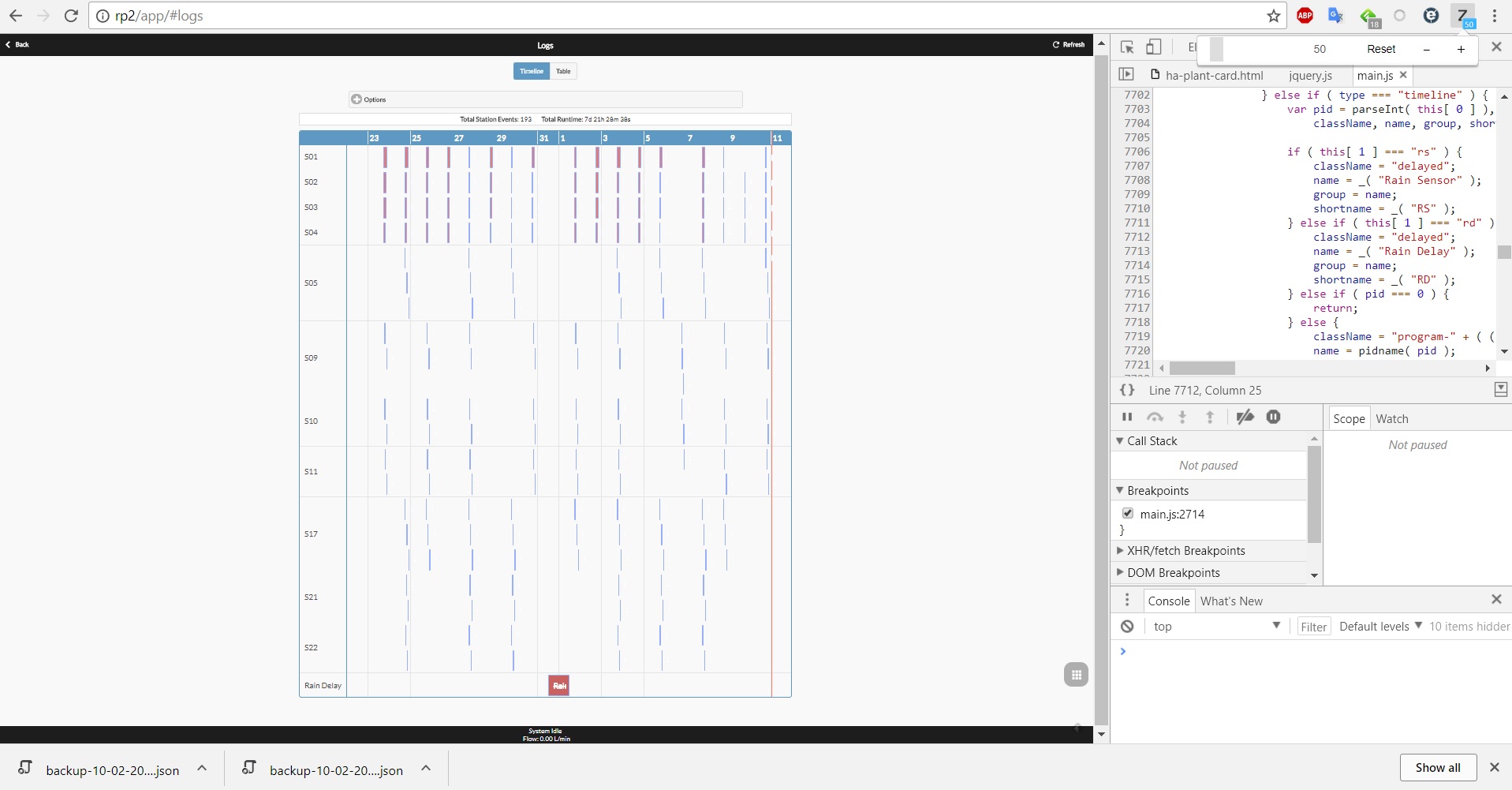Image resolution: width=1512 pixels, height=790 pixels.
Task: Open the ha-plant-card.html file tab
Action: click(x=1207, y=75)
